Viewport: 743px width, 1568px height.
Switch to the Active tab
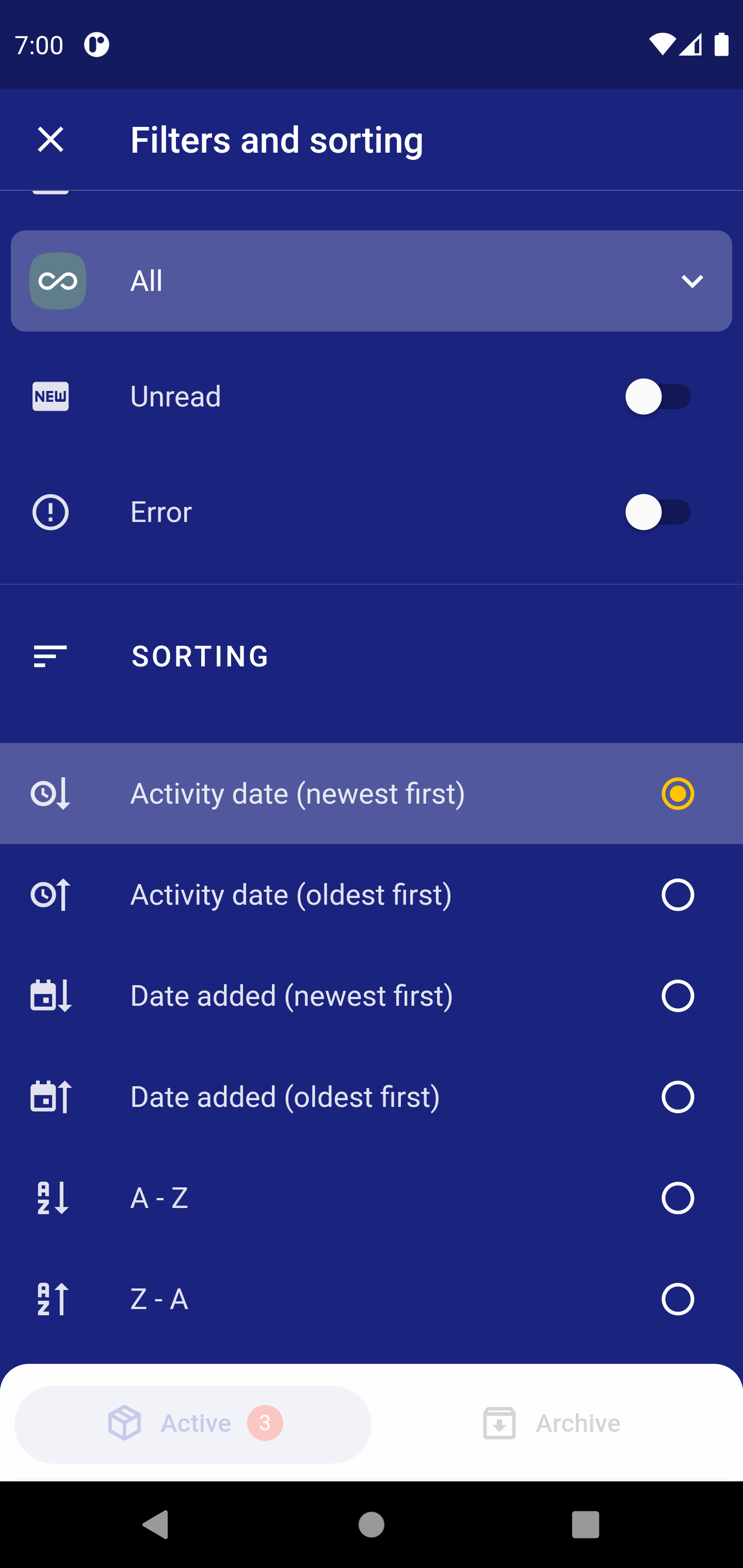pyautogui.click(x=193, y=1424)
